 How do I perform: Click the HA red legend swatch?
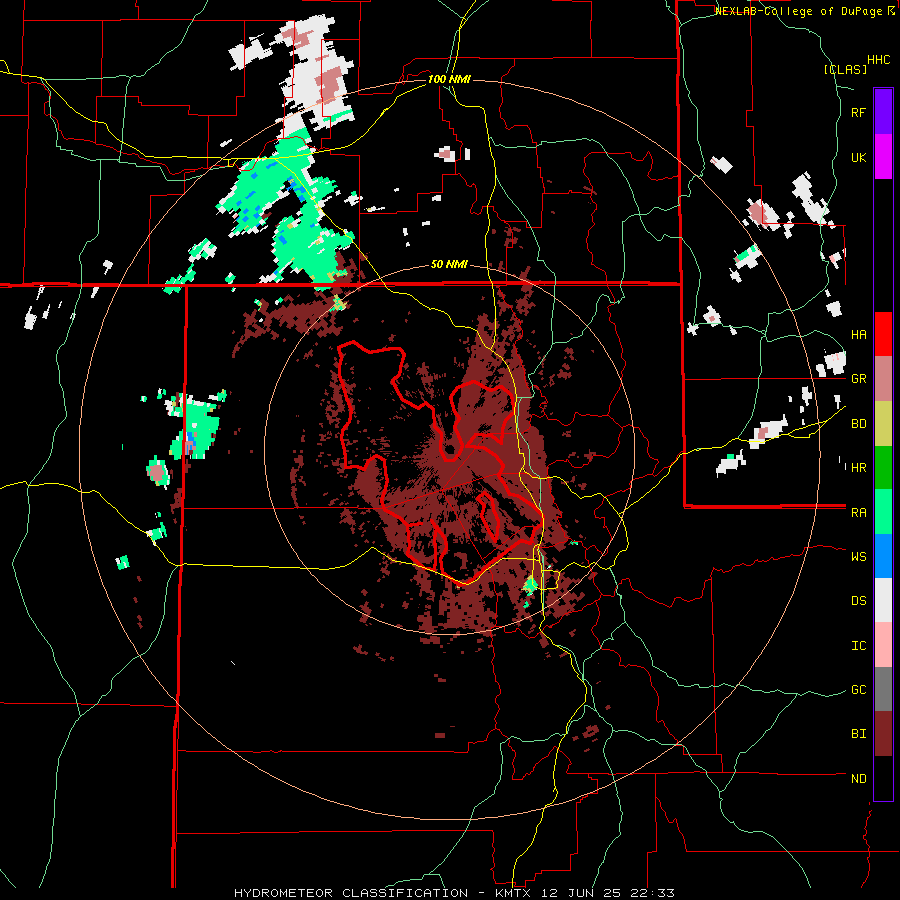click(x=883, y=334)
